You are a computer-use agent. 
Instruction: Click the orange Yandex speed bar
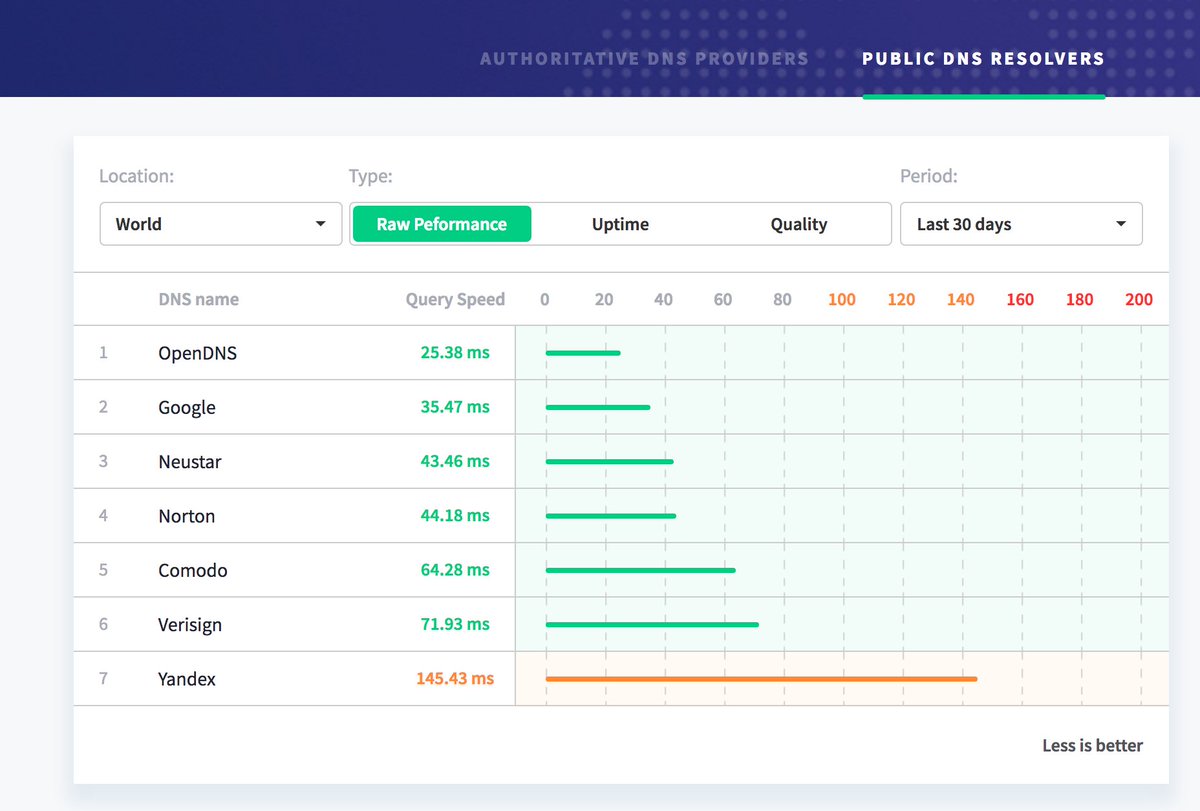(x=761, y=679)
